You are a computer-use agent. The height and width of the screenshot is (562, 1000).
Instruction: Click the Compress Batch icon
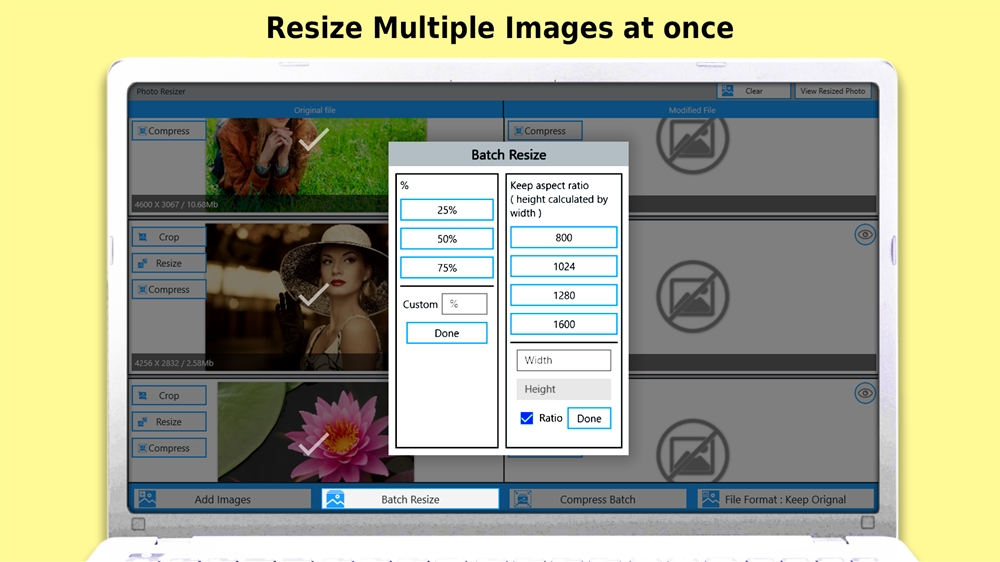[x=522, y=499]
